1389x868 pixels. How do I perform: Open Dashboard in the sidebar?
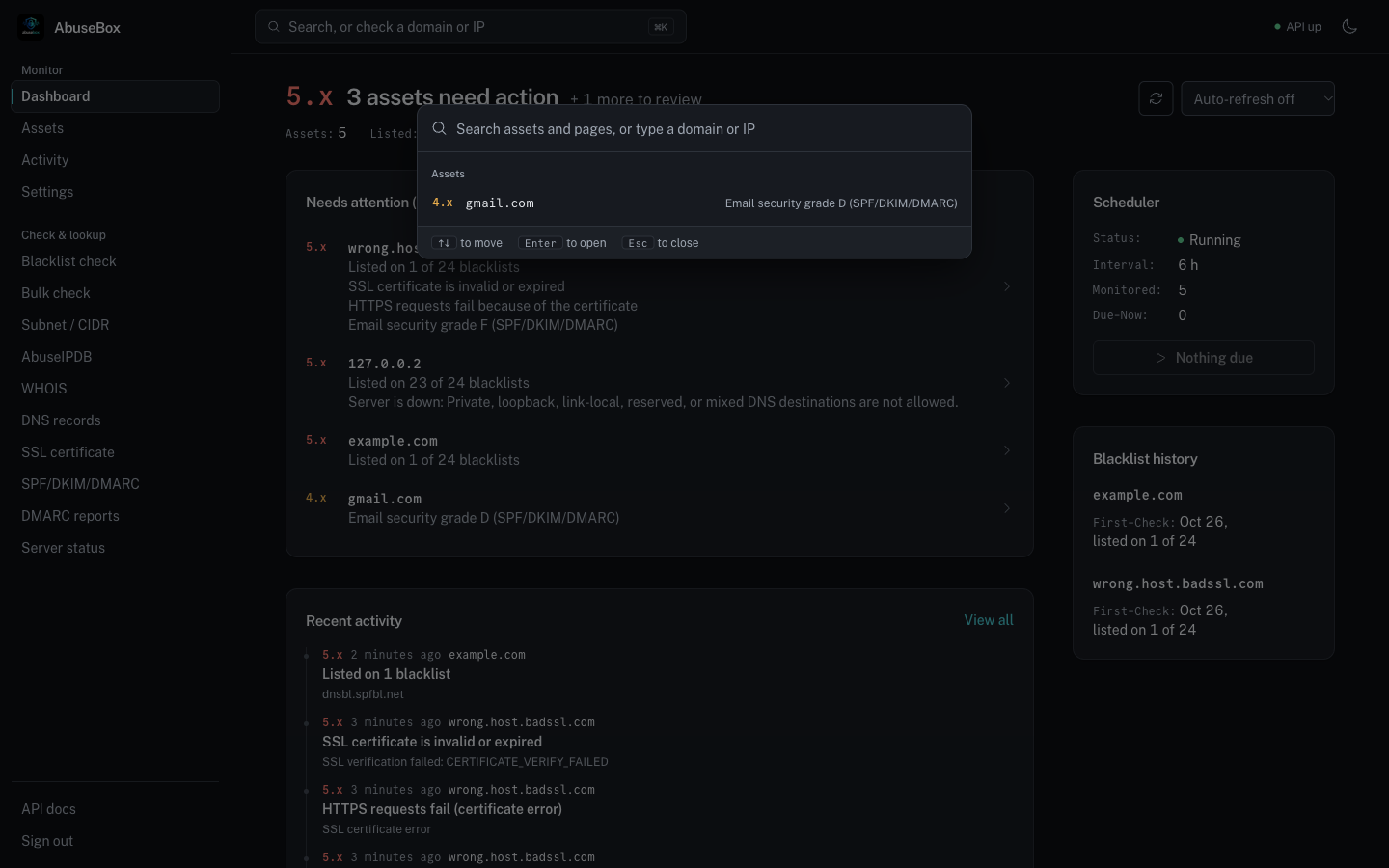tap(116, 96)
